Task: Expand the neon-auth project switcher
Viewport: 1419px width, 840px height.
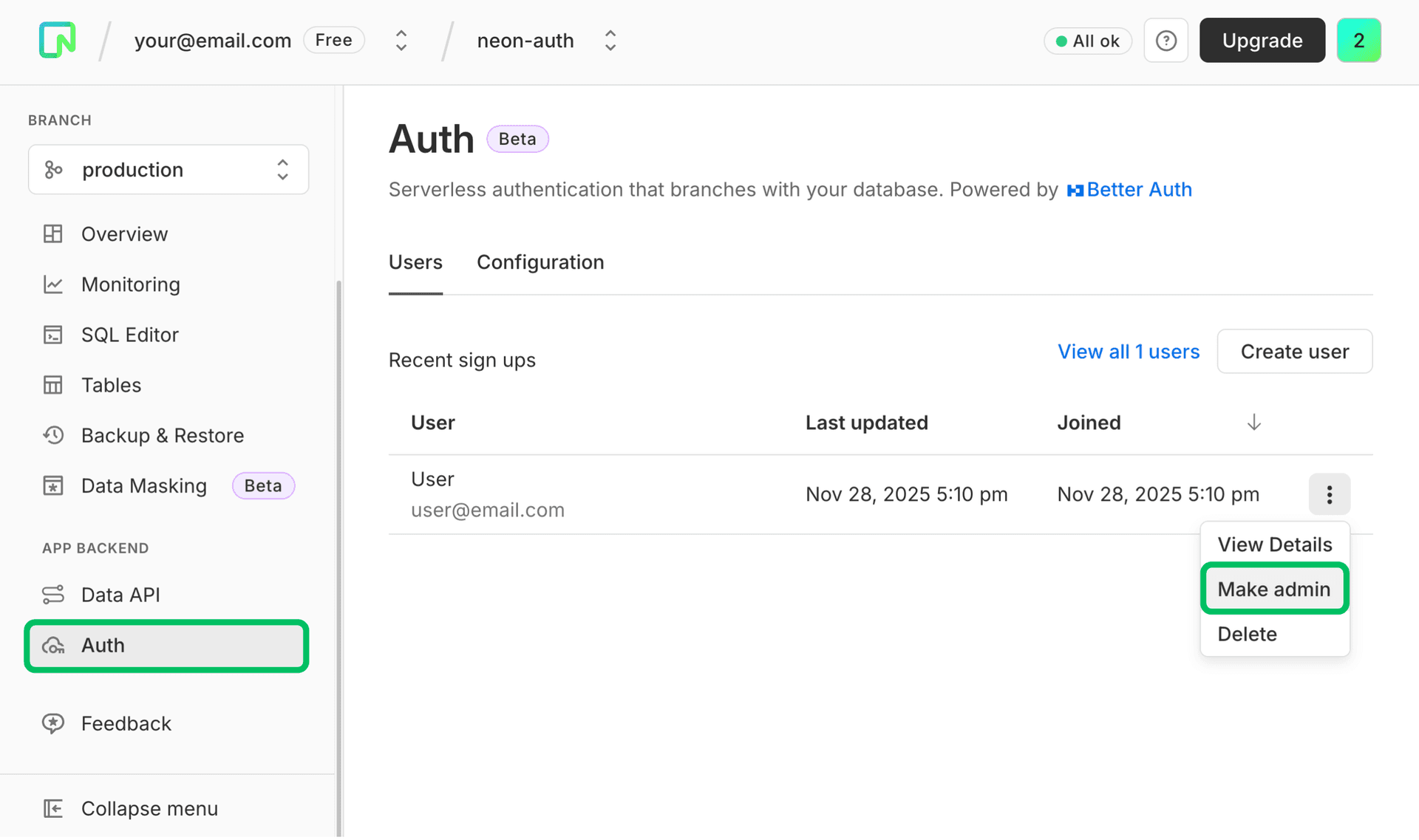Action: click(x=610, y=40)
